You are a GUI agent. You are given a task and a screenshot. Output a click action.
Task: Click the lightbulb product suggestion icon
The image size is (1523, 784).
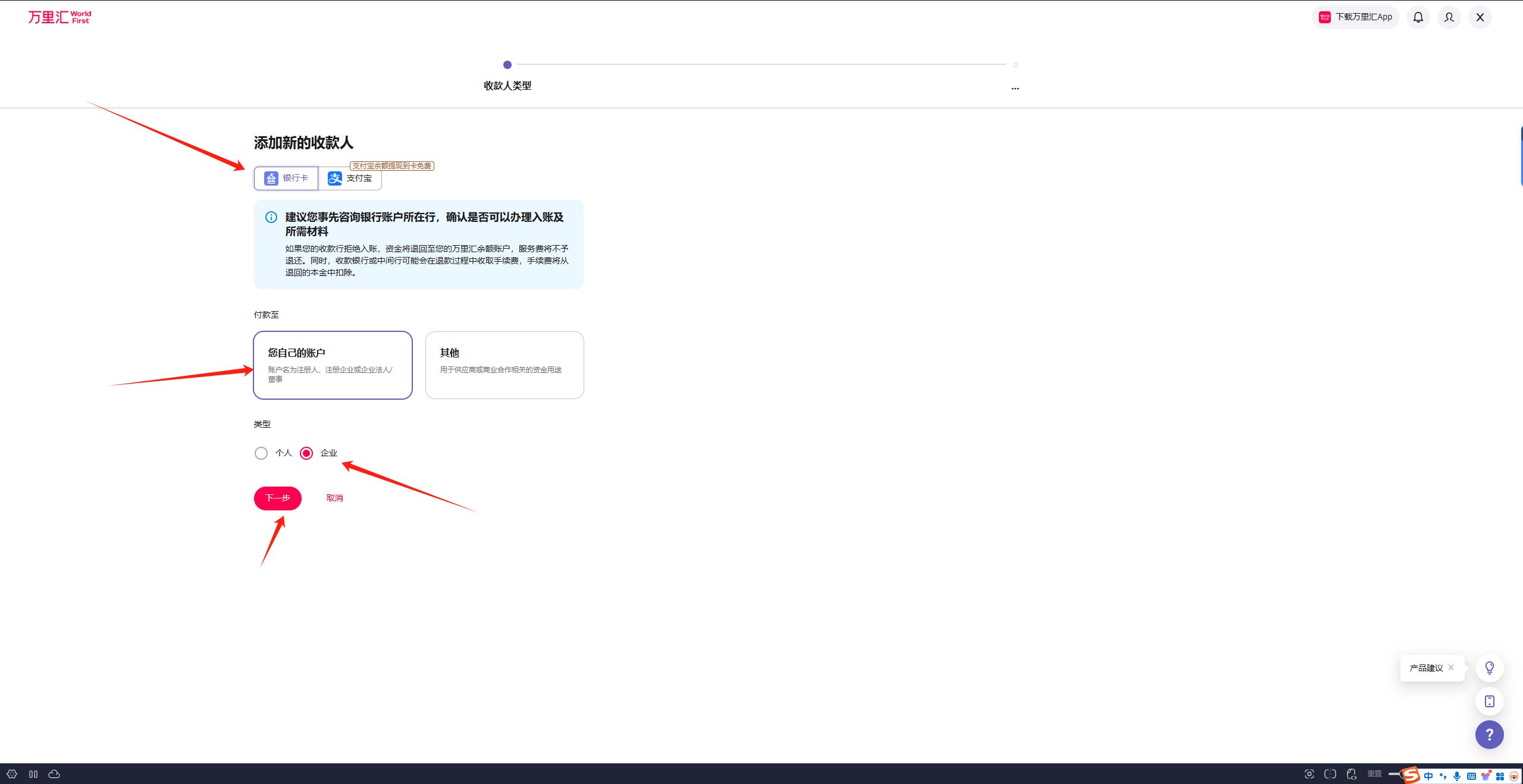point(1490,668)
